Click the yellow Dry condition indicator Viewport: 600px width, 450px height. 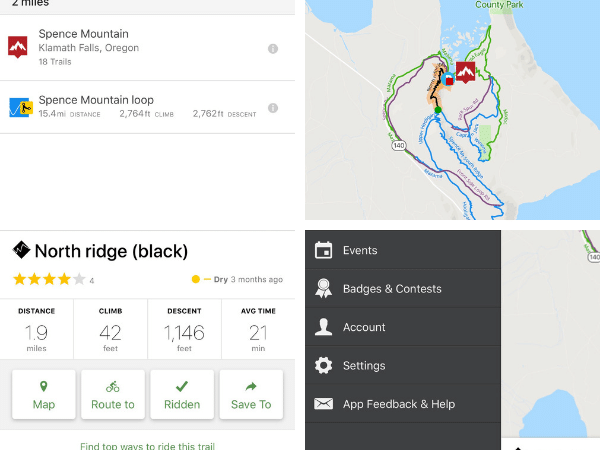[196, 280]
